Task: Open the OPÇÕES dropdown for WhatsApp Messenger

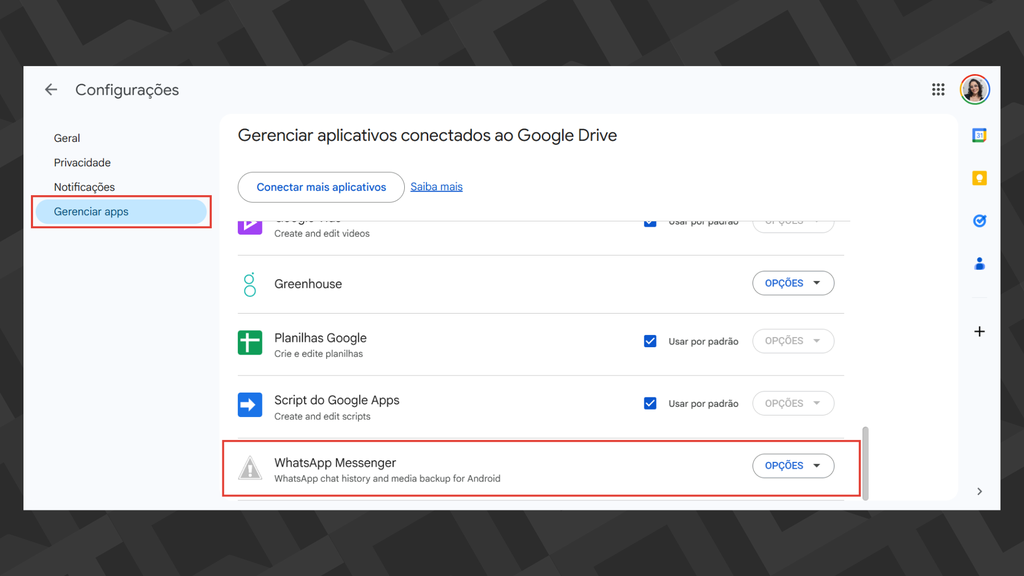Action: click(793, 466)
